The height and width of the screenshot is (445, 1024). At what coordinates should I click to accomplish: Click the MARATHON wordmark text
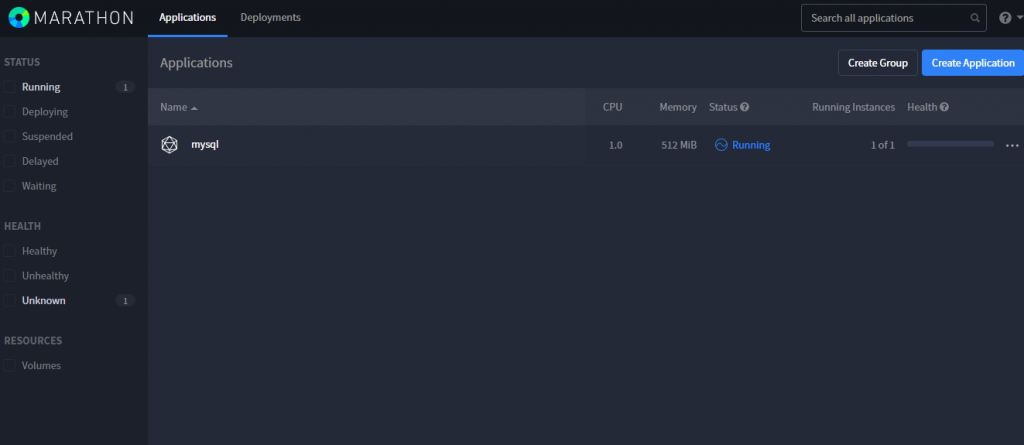[84, 18]
